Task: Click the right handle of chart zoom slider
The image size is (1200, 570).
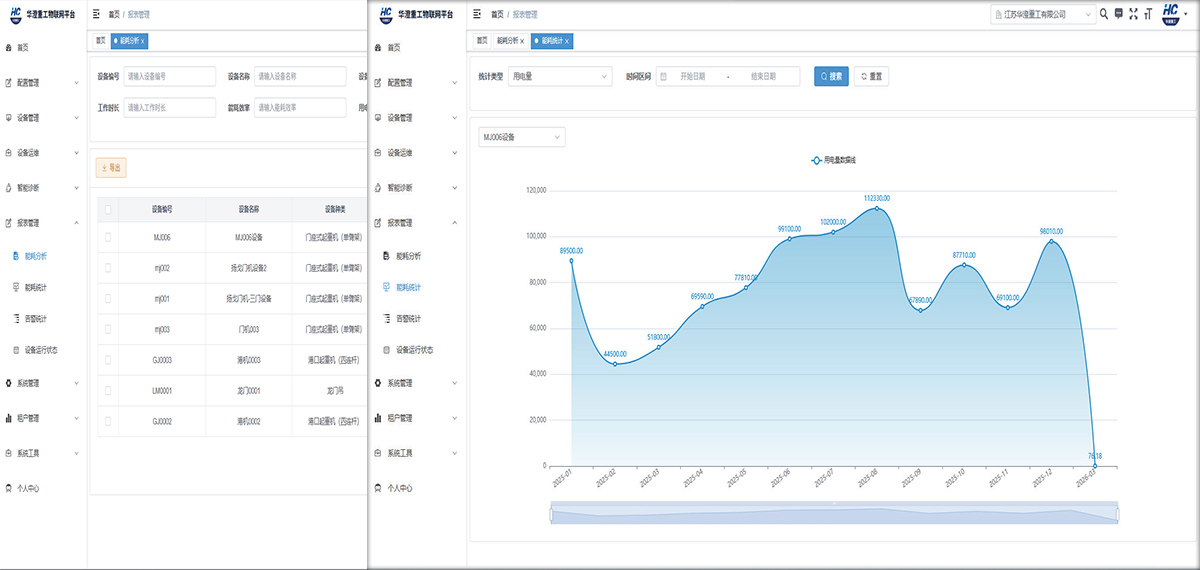Action: point(1117,513)
